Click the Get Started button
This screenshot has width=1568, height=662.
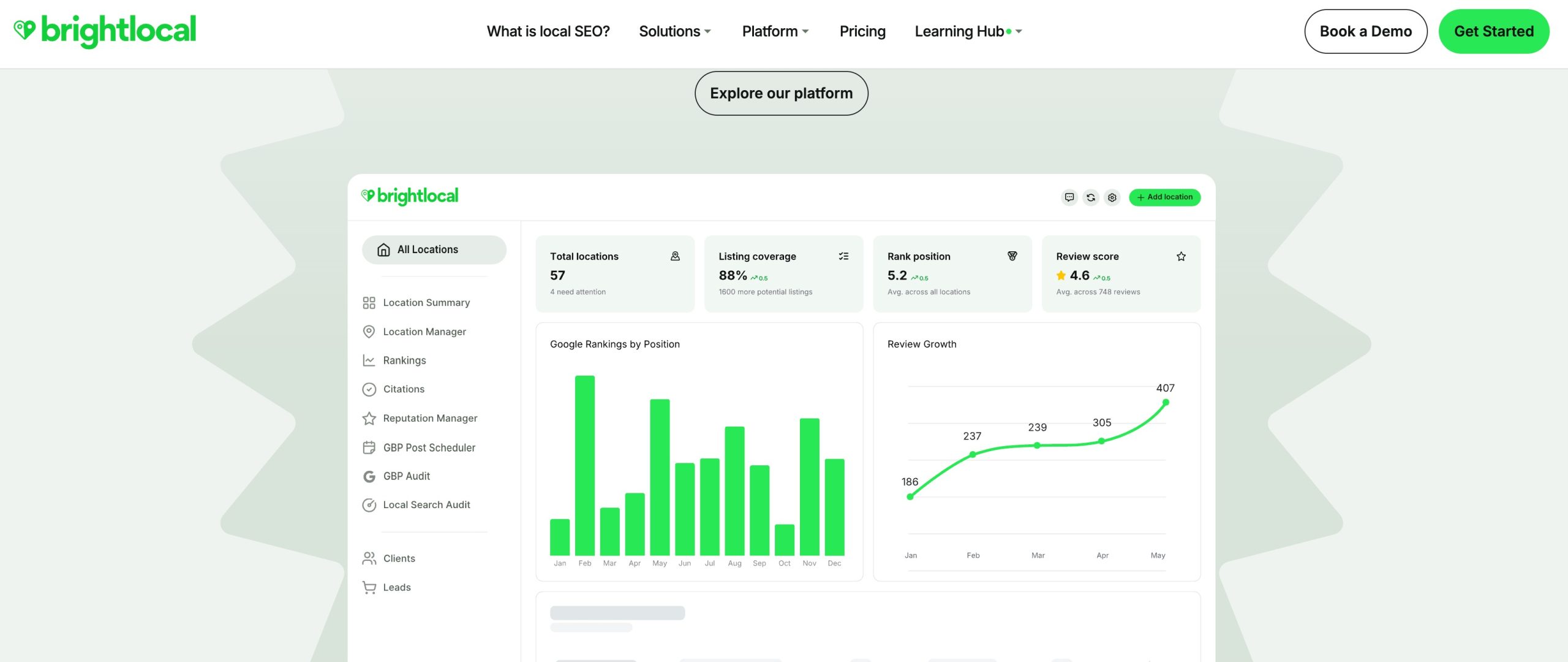[1494, 31]
